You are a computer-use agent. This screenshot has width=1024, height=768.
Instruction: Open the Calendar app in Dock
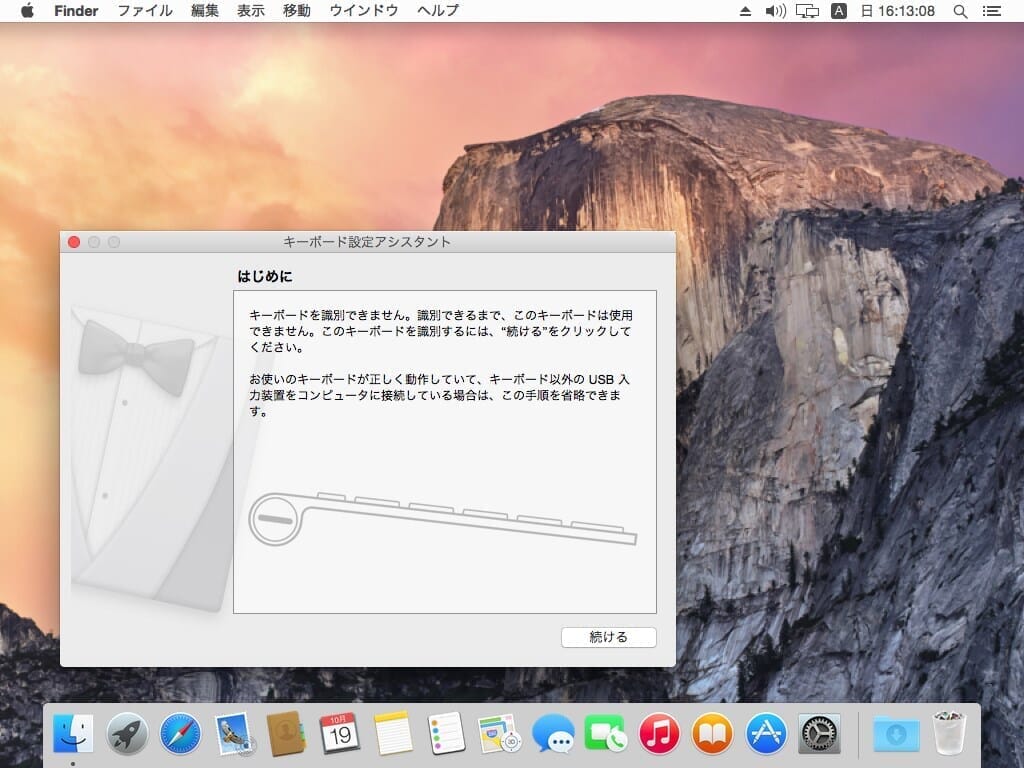[x=340, y=735]
